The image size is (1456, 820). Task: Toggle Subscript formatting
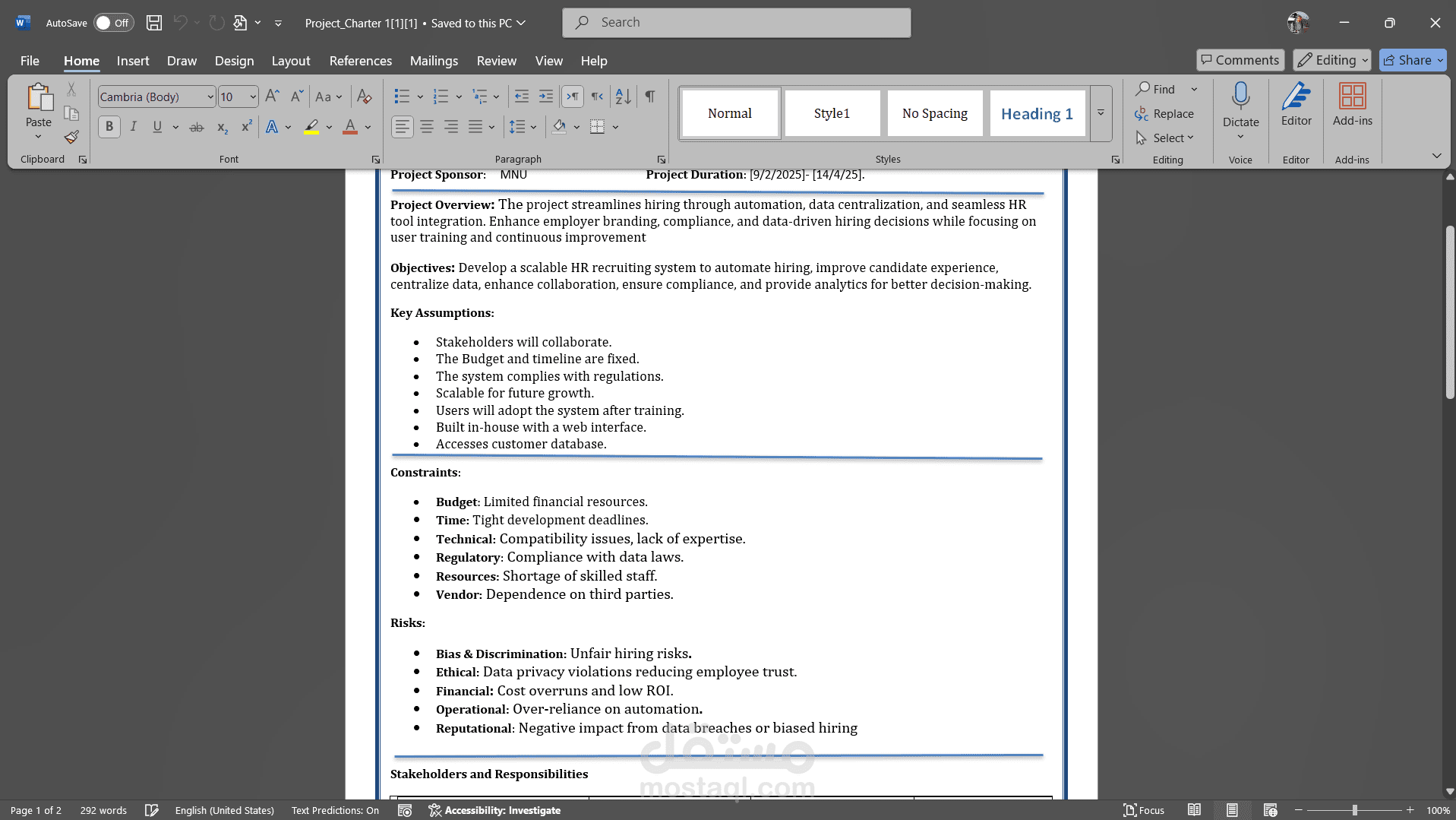(x=222, y=127)
